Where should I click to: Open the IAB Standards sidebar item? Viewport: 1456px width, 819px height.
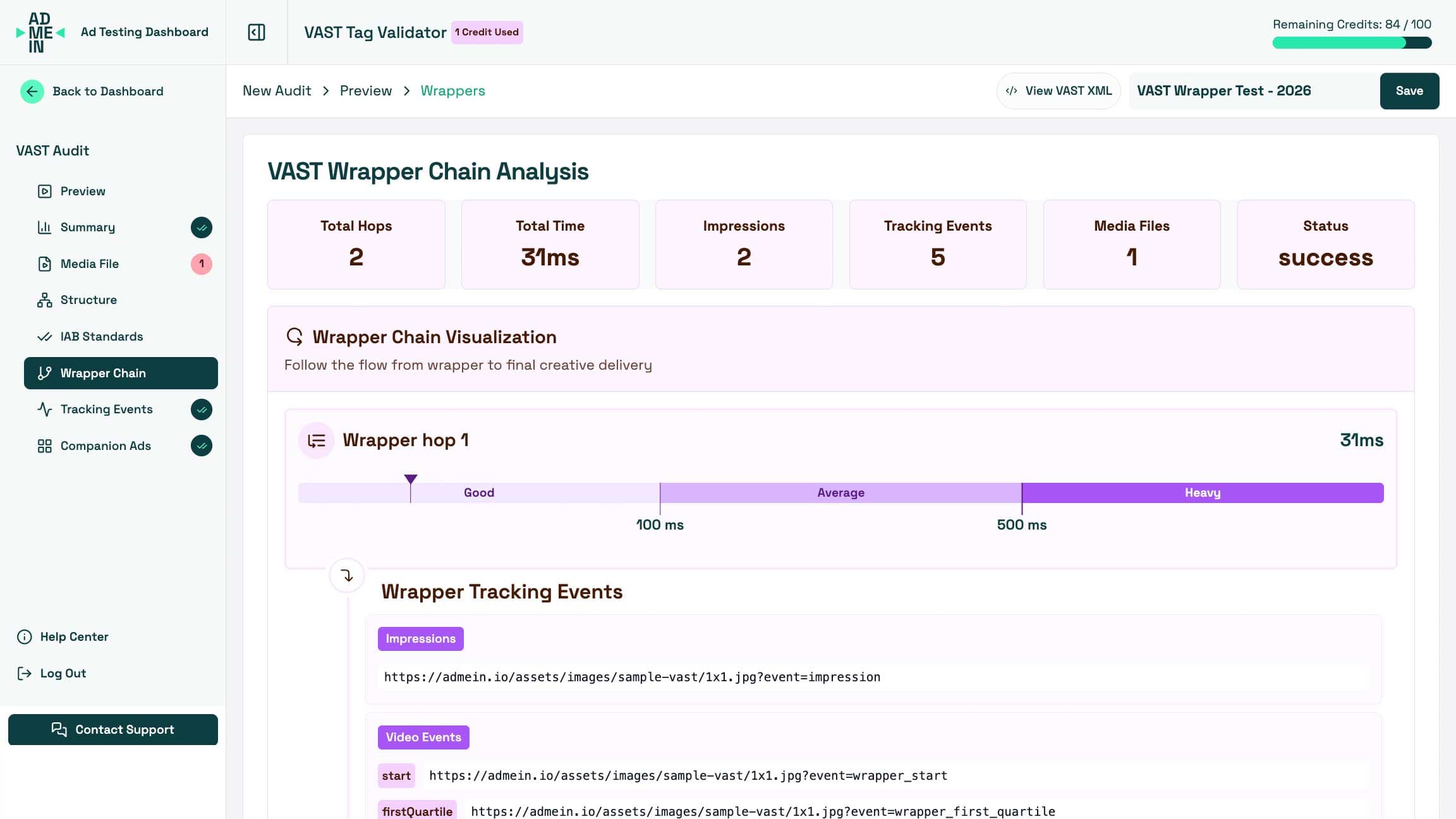[121, 336]
